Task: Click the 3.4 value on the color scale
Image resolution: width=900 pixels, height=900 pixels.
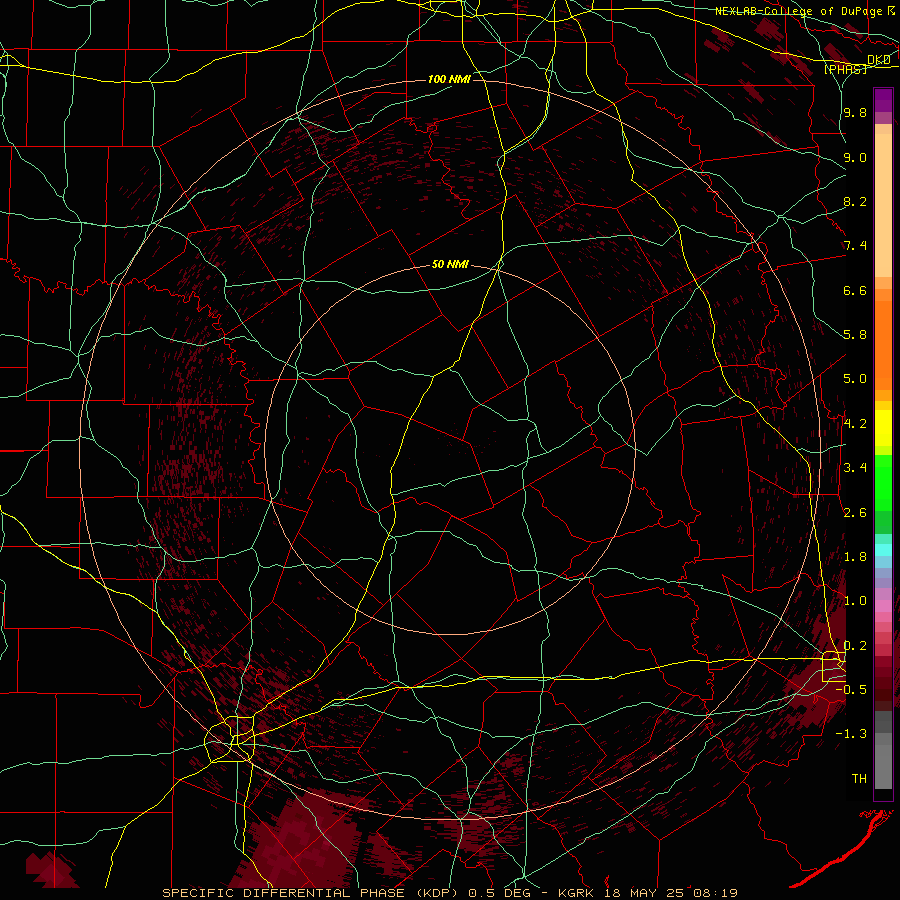Action: 855,468
